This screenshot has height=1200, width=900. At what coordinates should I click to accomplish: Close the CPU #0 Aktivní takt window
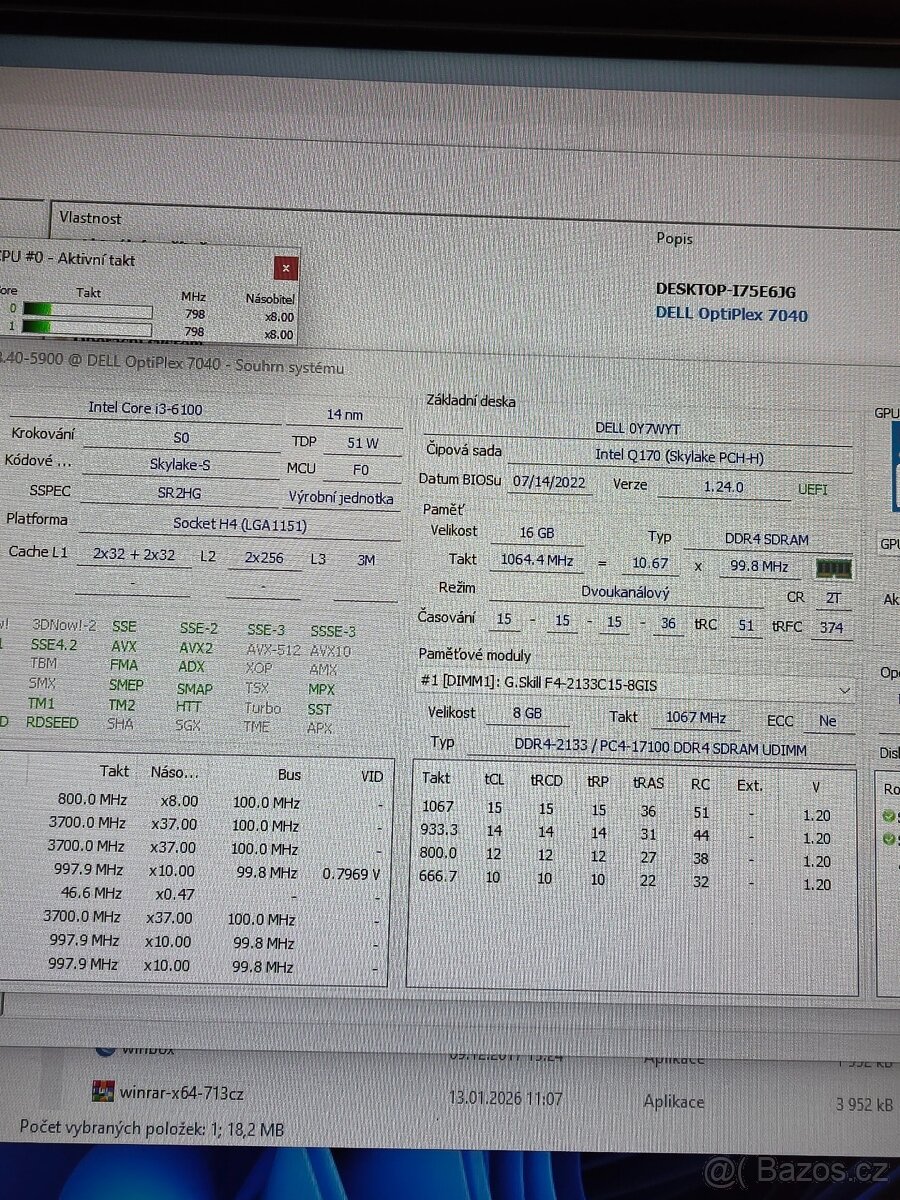(x=286, y=268)
